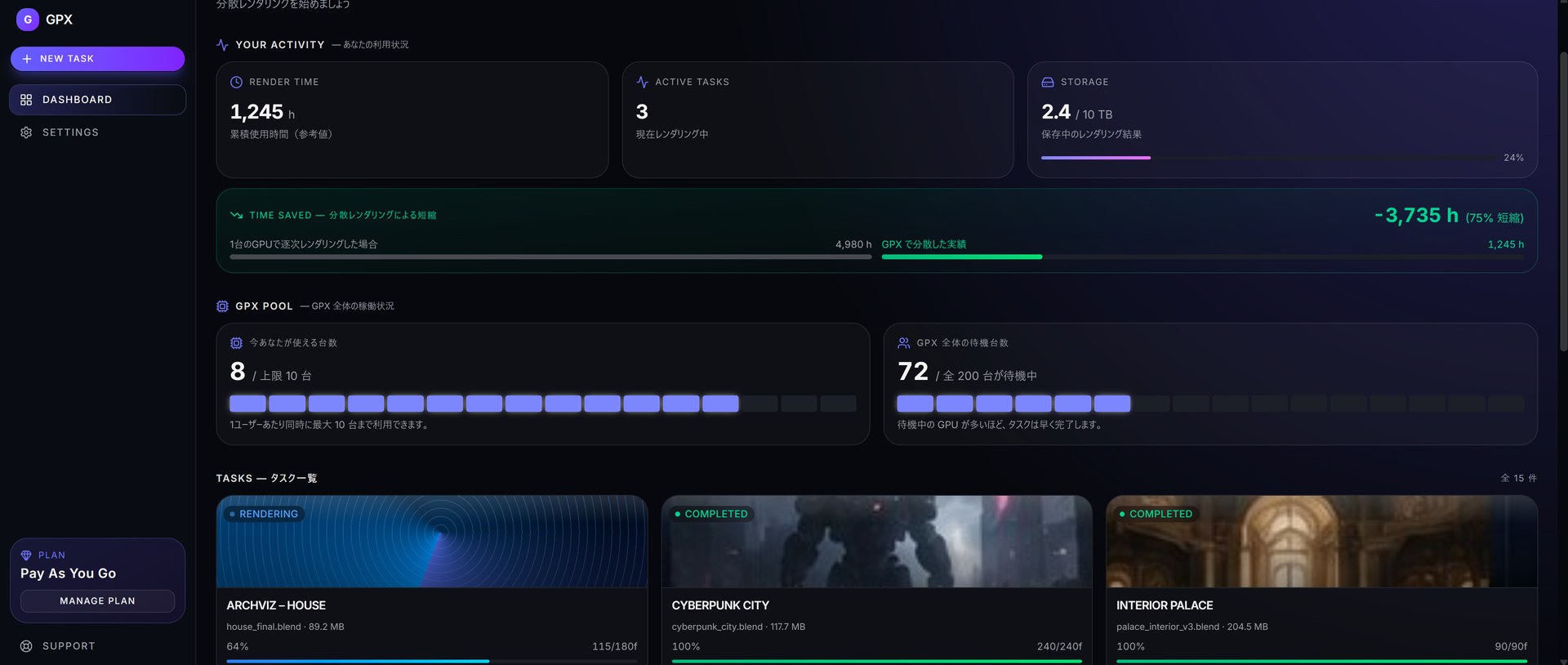Click the Manage Plan button
The height and width of the screenshot is (665, 1568).
tap(97, 601)
